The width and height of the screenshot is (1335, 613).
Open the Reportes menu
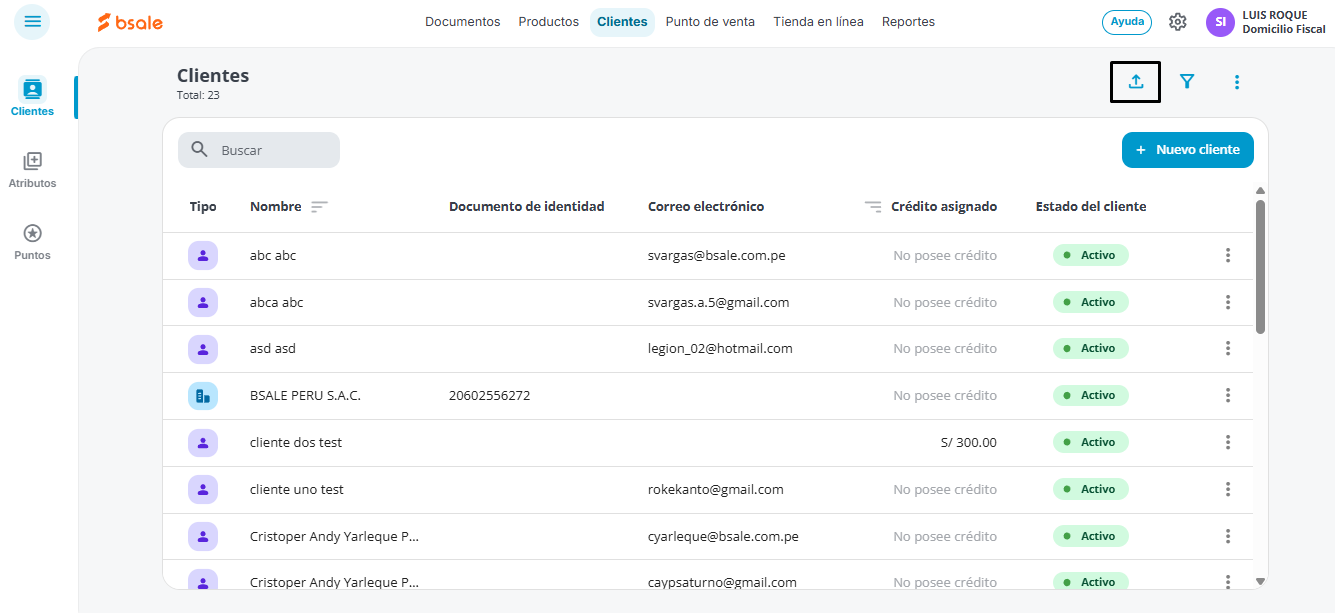pyautogui.click(x=908, y=22)
